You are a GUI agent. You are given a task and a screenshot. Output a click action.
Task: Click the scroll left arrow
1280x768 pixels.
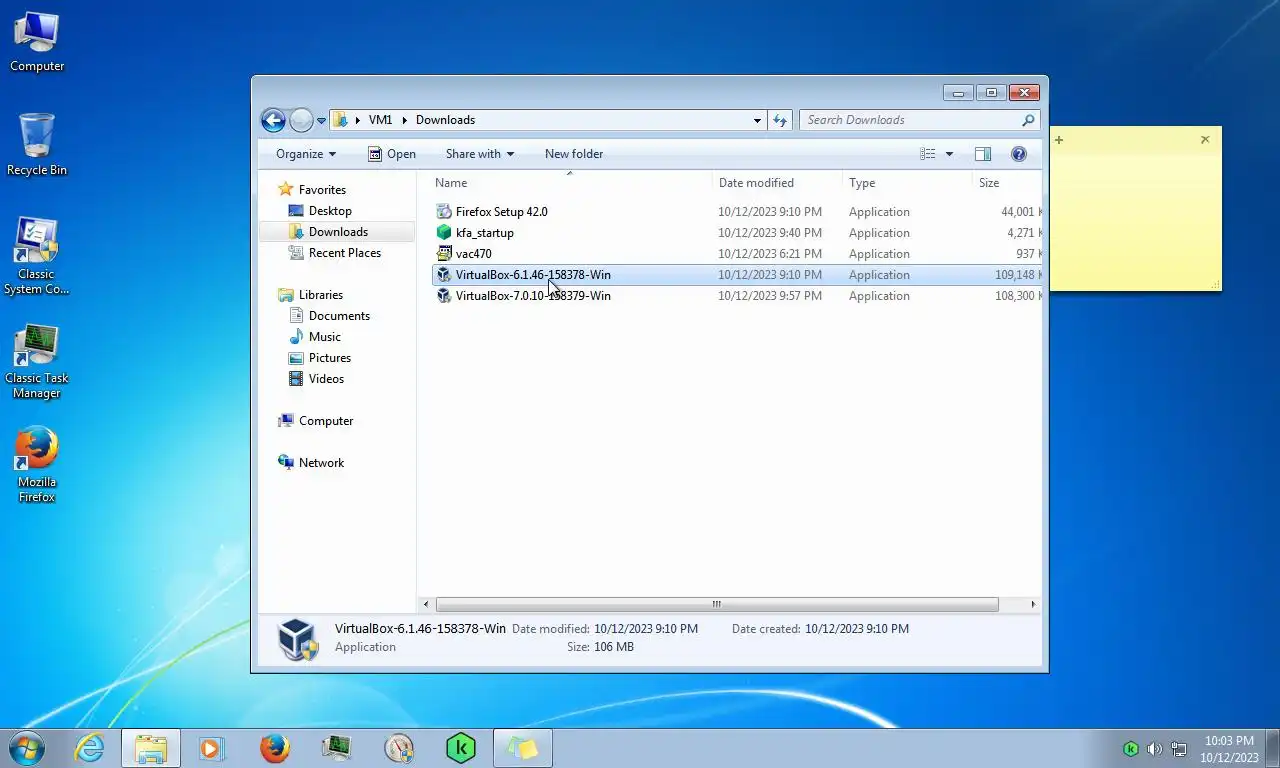426,604
